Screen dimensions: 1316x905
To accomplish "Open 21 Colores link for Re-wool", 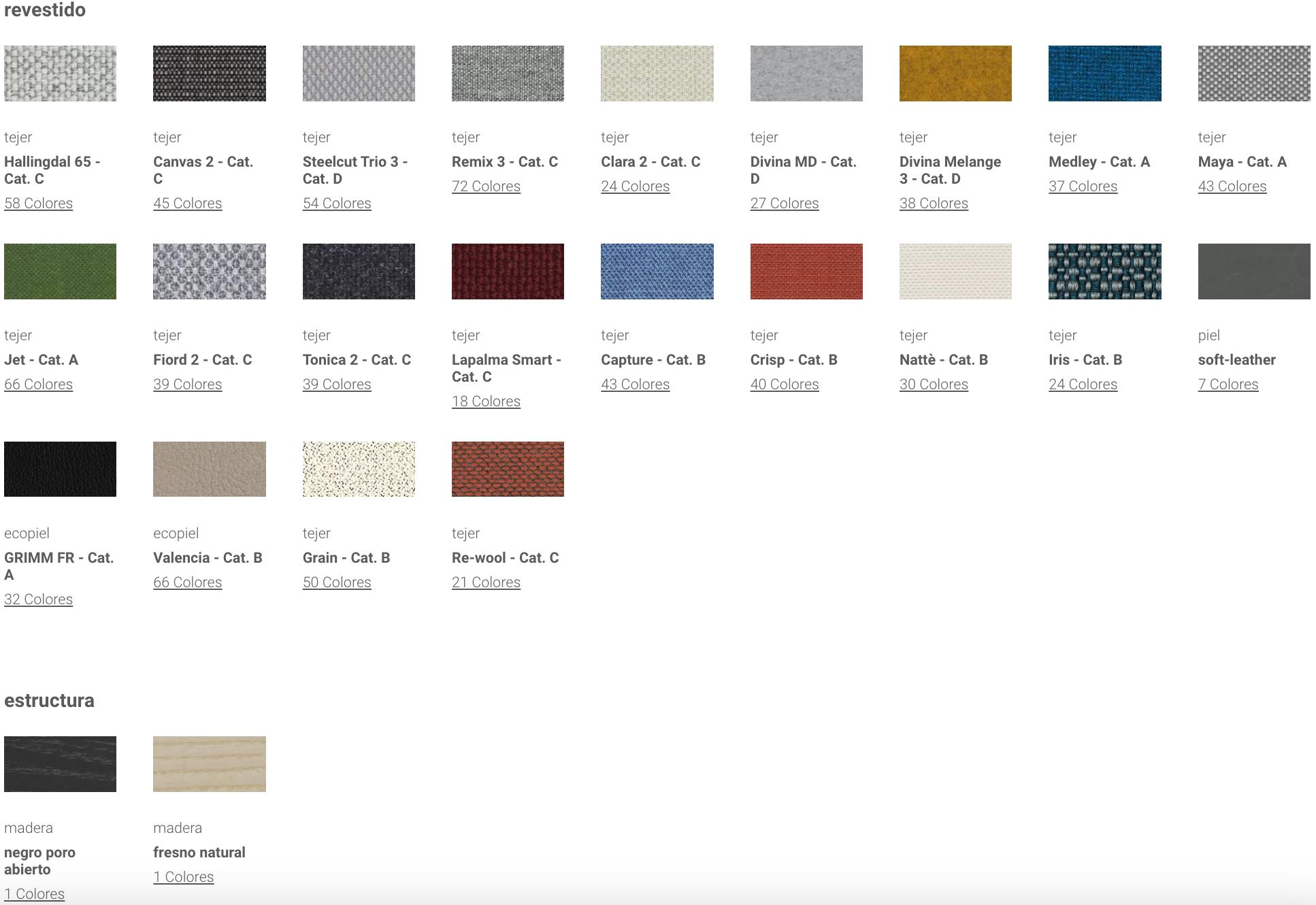I will 486,582.
